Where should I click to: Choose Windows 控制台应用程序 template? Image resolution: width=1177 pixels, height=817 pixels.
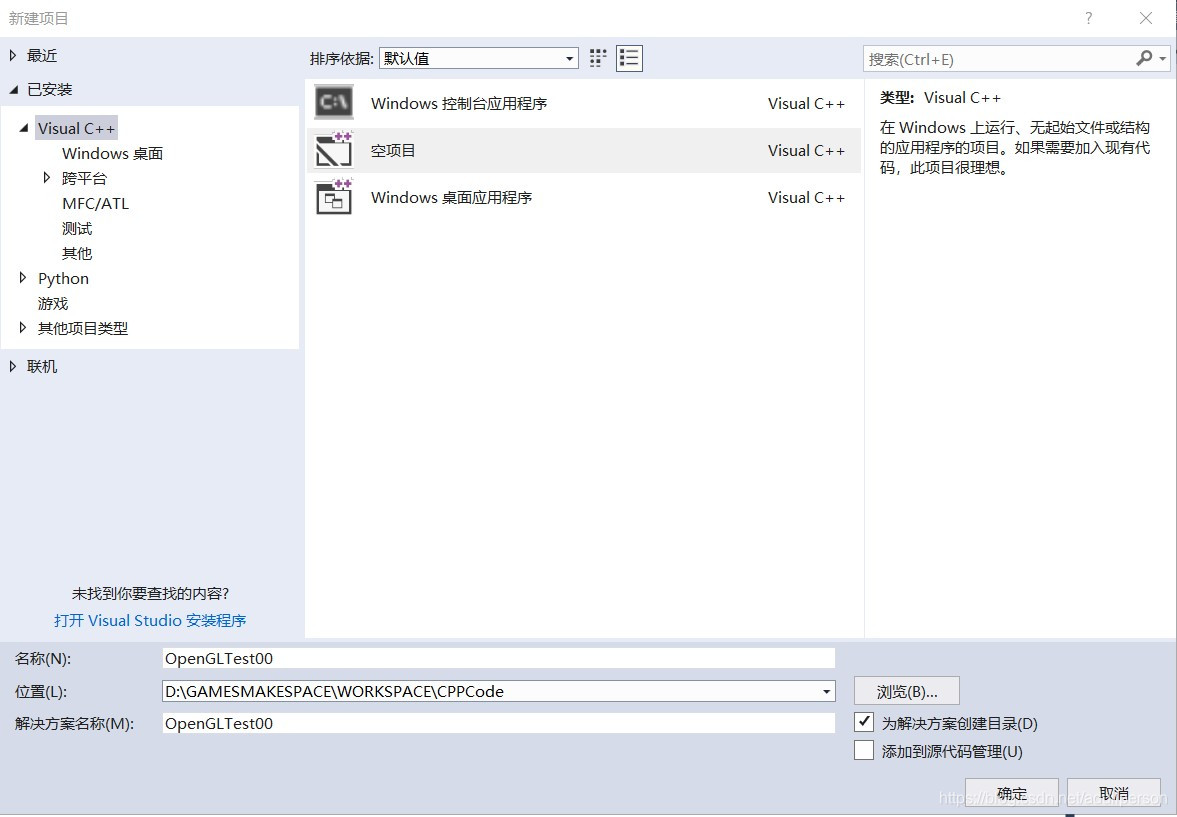click(x=583, y=104)
